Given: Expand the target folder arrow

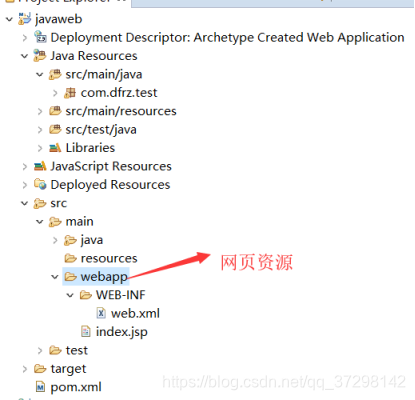Looking at the screenshot, I should 25,369.
